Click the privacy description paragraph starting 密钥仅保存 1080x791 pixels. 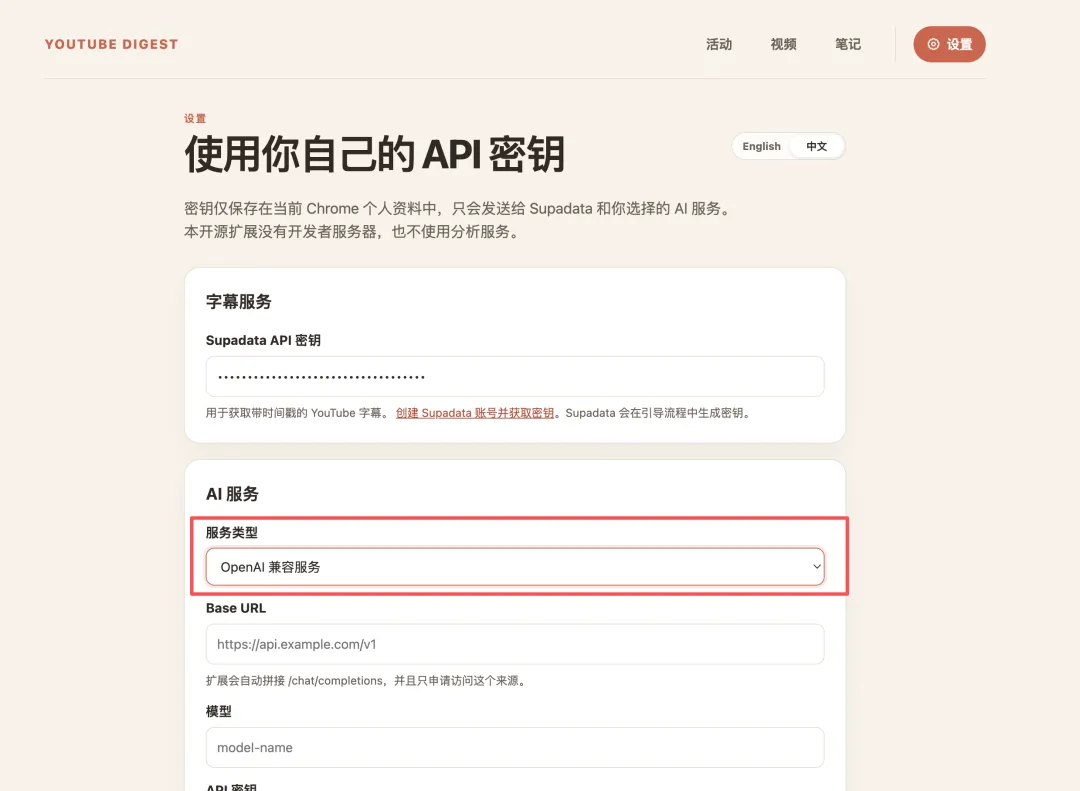[458, 220]
